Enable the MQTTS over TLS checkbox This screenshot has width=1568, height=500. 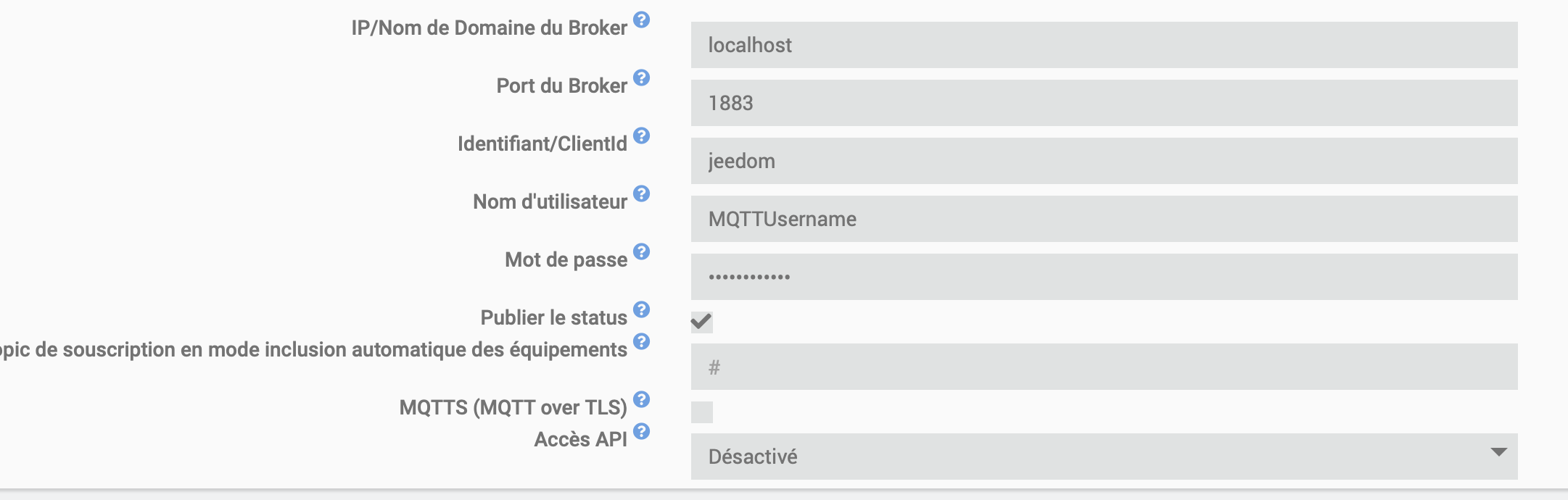(701, 412)
